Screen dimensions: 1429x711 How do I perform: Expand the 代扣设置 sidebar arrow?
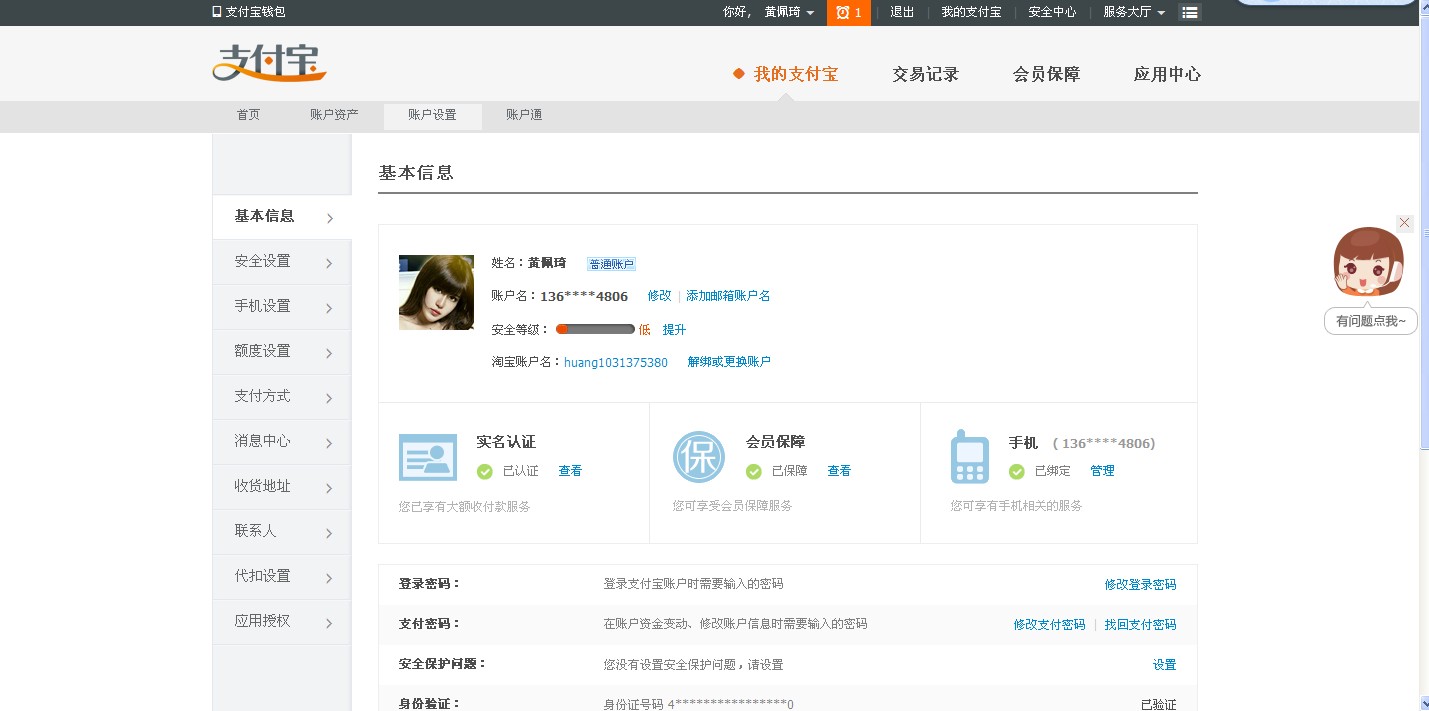pyautogui.click(x=329, y=578)
